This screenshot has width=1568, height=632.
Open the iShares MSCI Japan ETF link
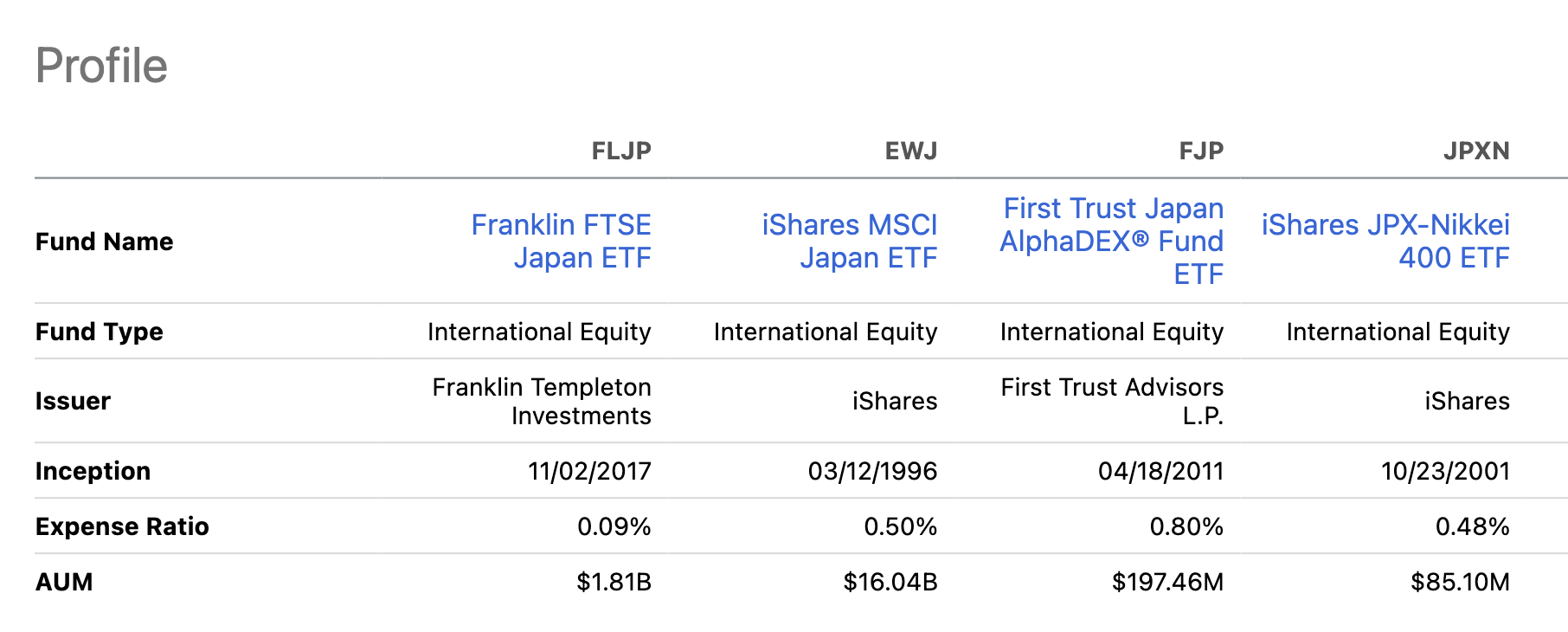tap(849, 241)
